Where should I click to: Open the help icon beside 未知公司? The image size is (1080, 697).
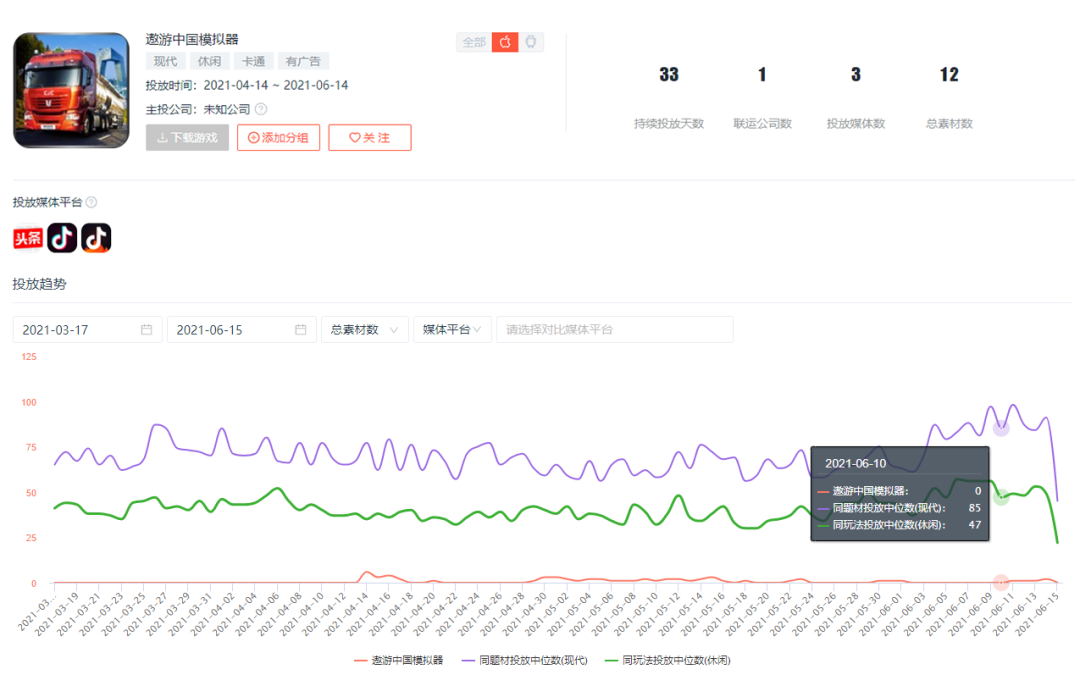point(261,109)
